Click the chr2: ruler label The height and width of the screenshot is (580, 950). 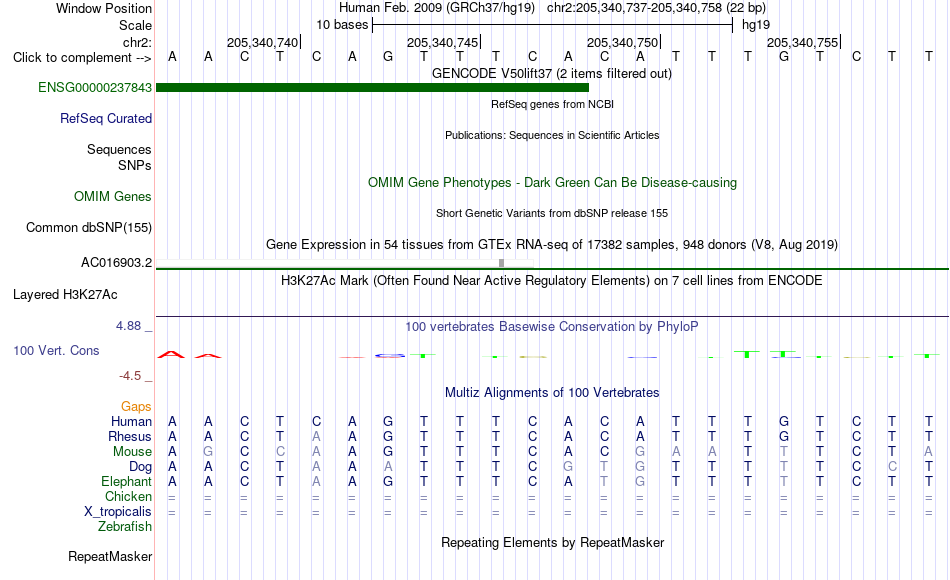pyautogui.click(x=137, y=42)
